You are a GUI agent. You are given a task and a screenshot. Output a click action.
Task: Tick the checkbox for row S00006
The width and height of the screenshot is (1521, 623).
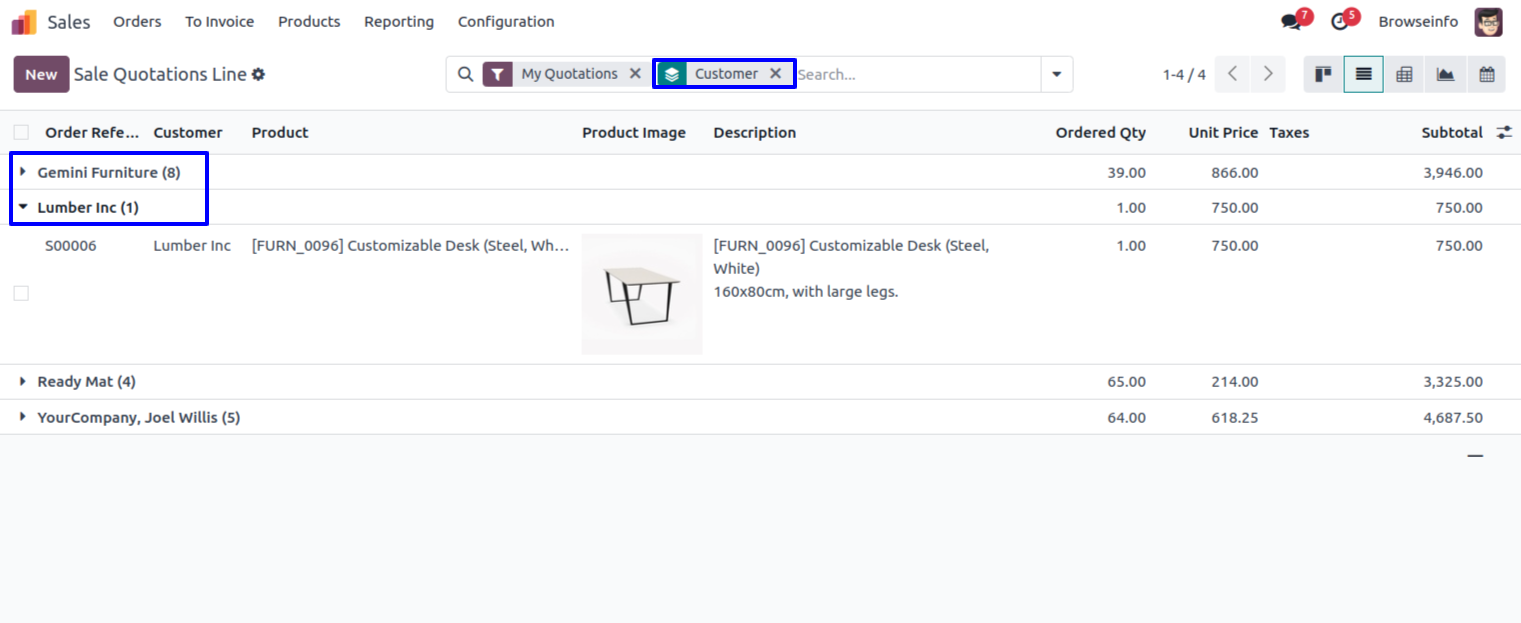(21, 293)
